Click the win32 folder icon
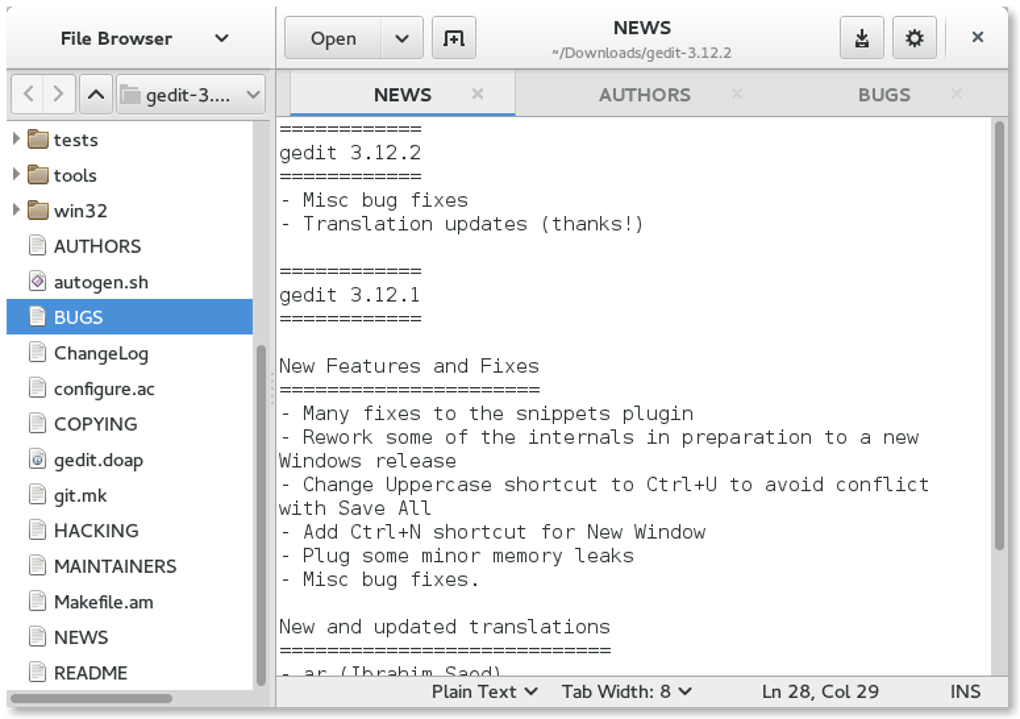 pyautogui.click(x=38, y=210)
